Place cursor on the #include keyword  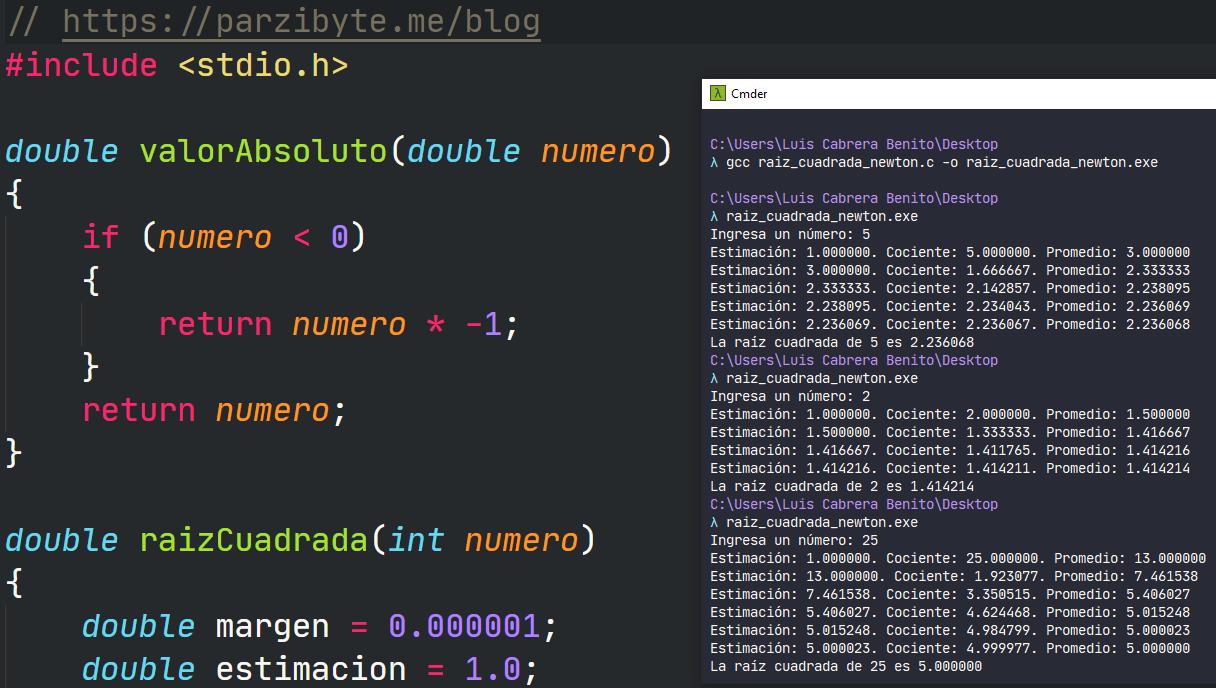(x=81, y=66)
